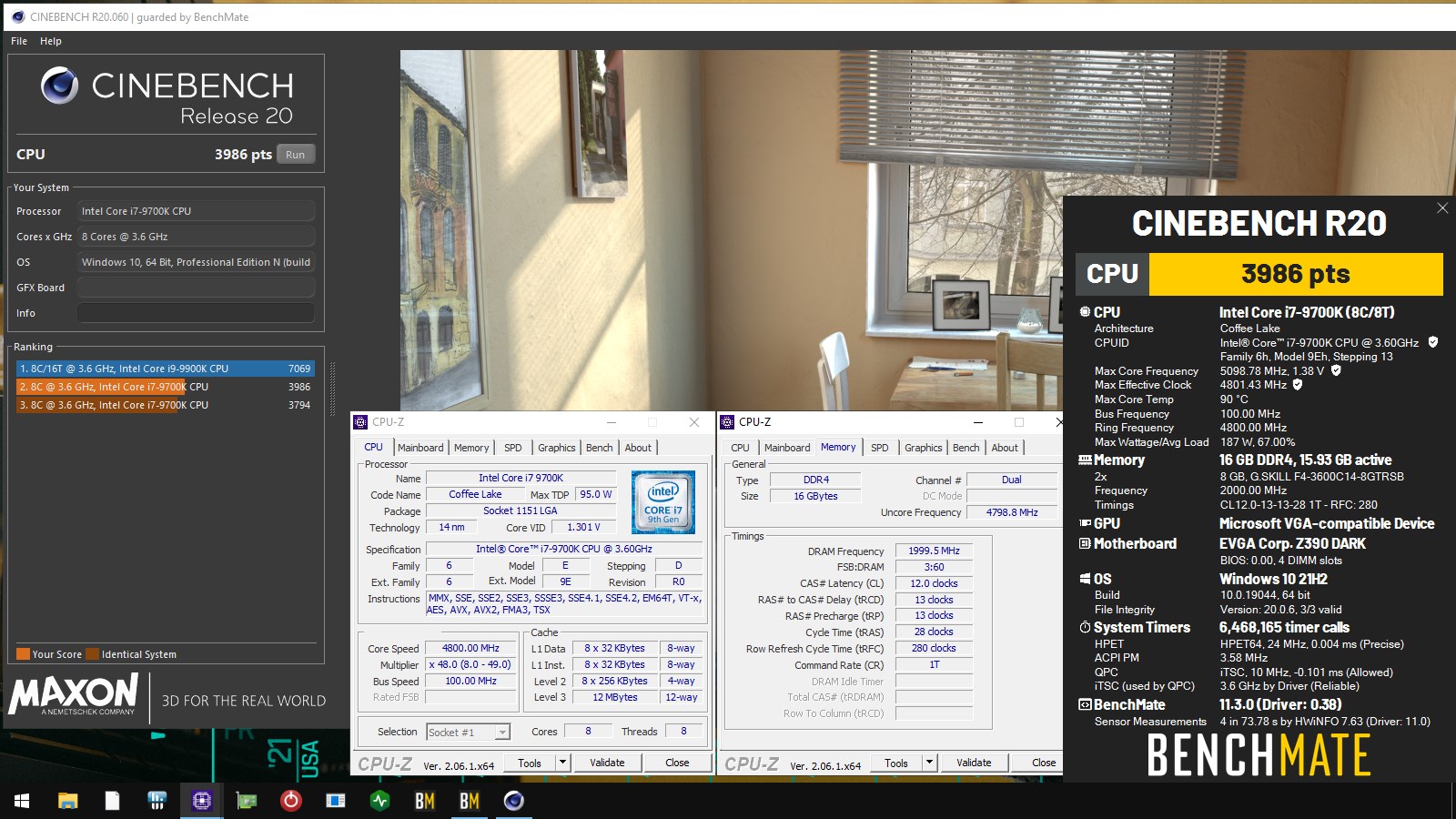
Task: Click the orange Your Score legend swatch
Action: [x=24, y=653]
